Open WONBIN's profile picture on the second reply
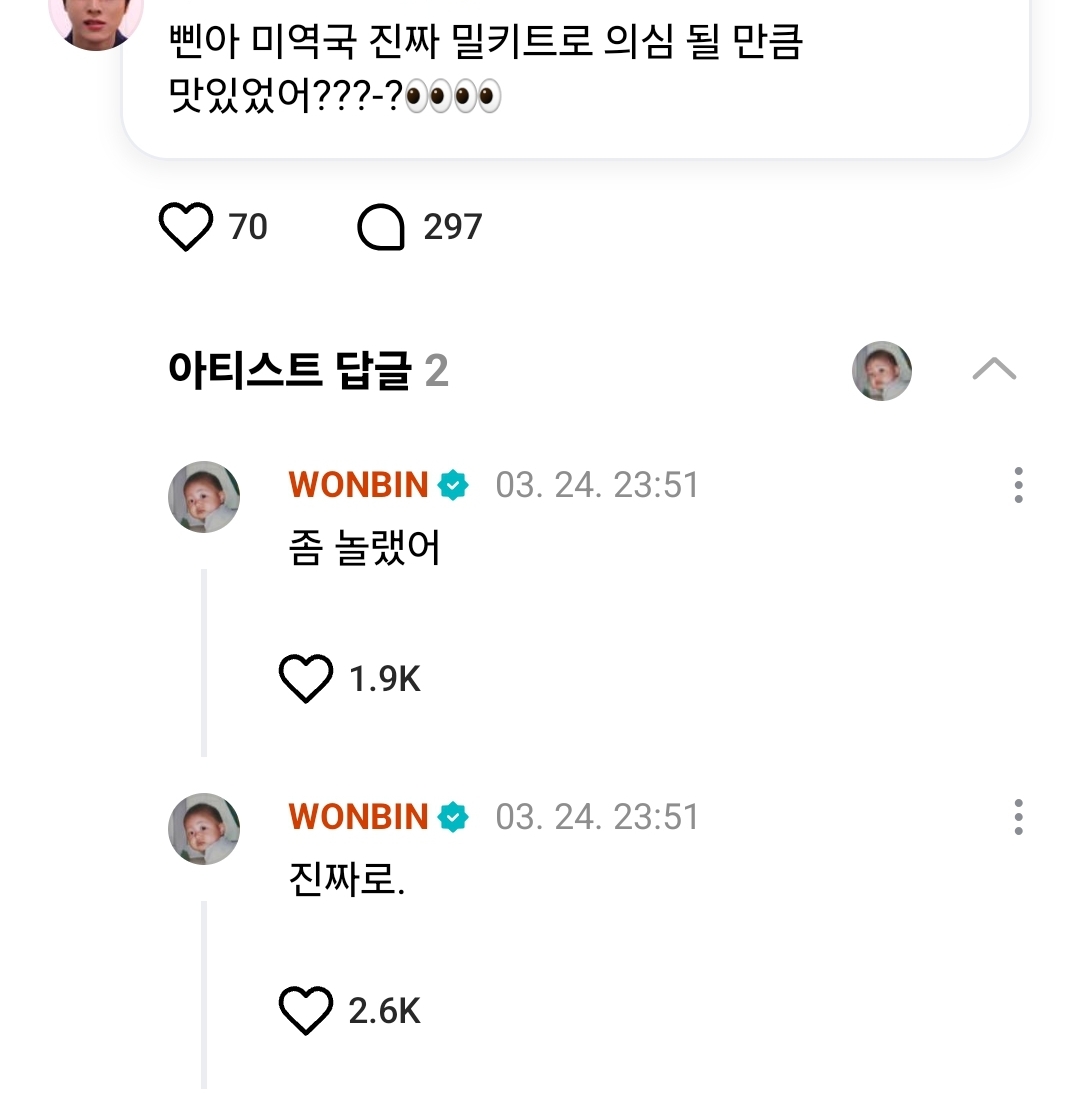 pos(204,829)
